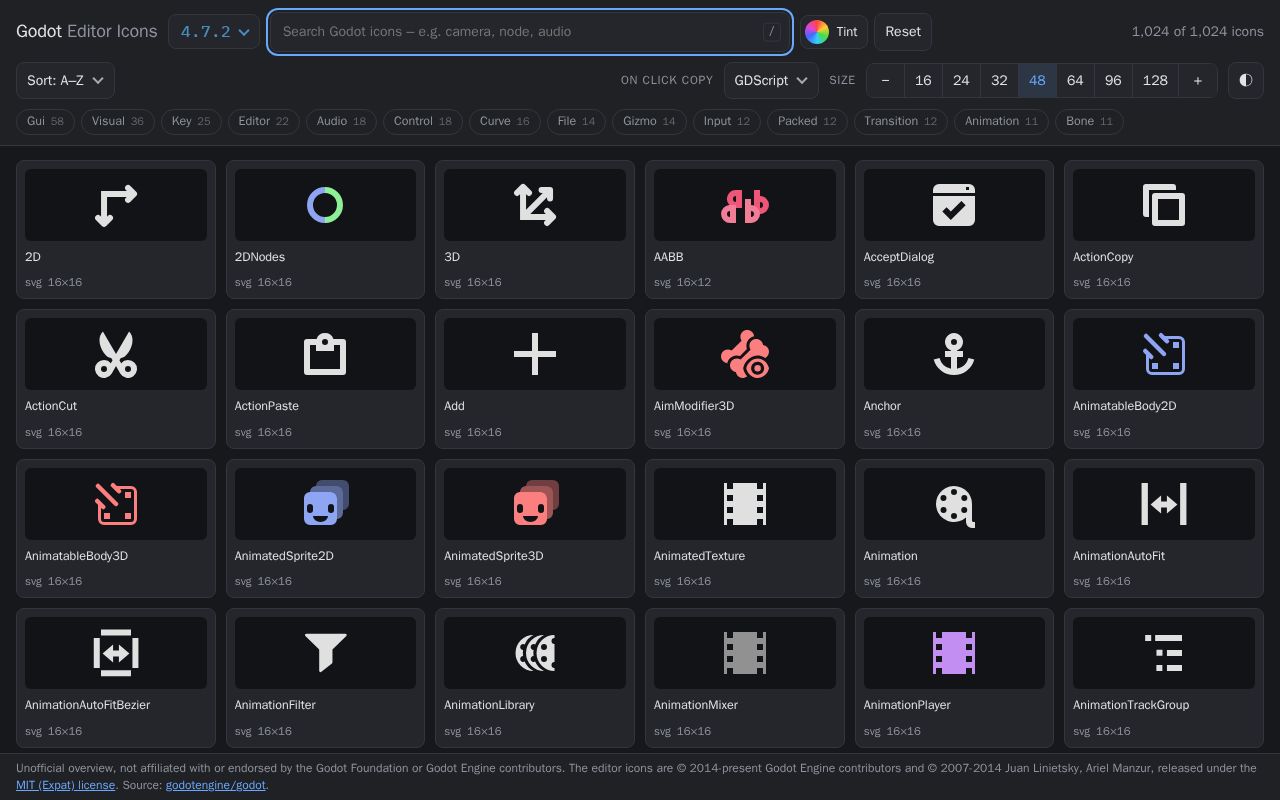Toggle the light/dark preview background button

[x=1246, y=80]
